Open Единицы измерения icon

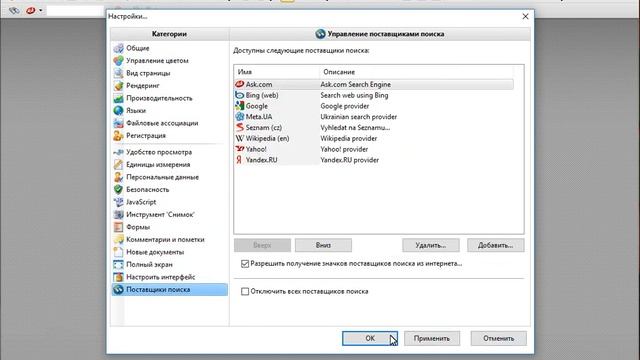point(118,164)
